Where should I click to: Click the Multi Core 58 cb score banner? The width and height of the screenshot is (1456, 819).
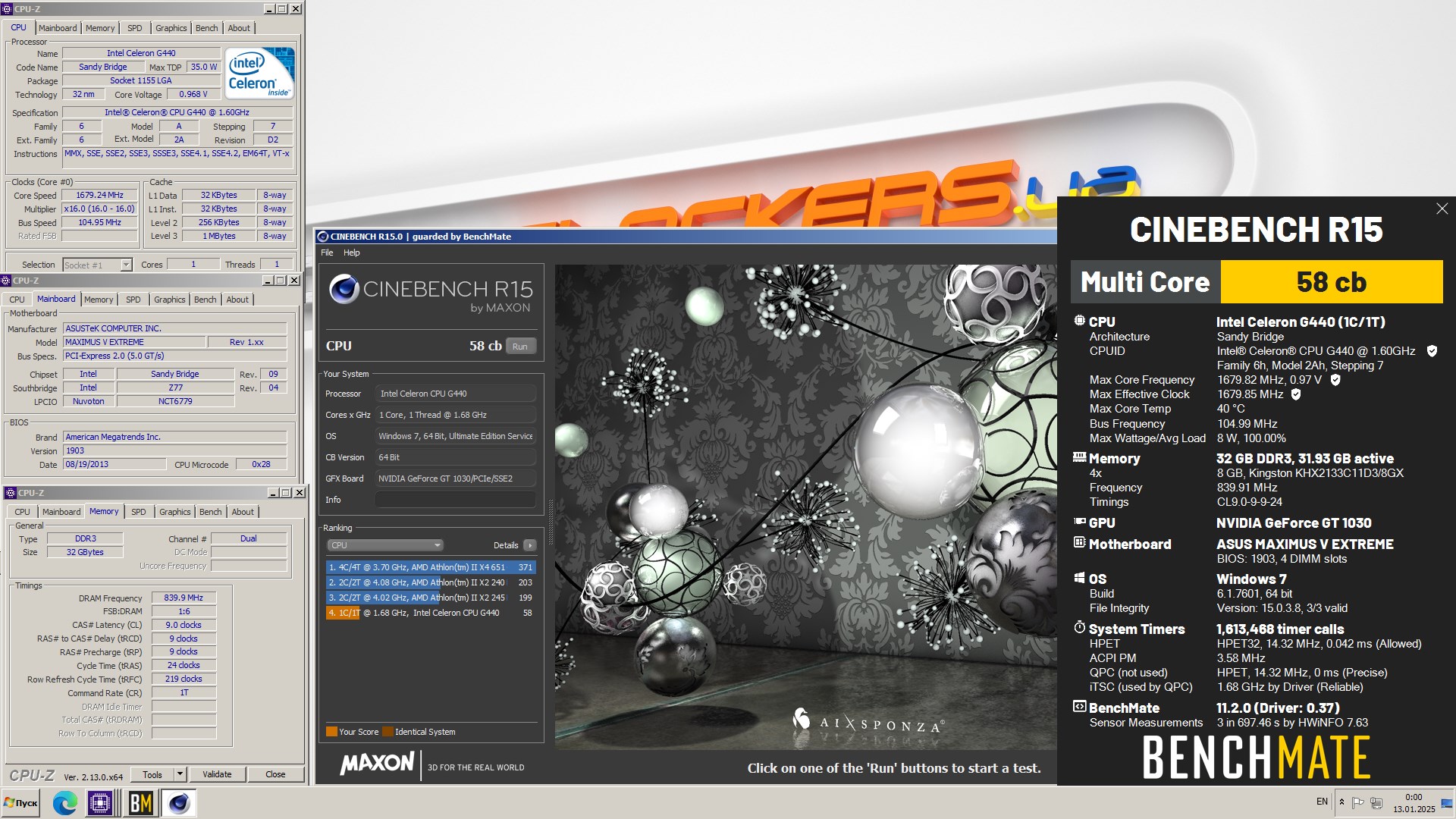click(1257, 282)
